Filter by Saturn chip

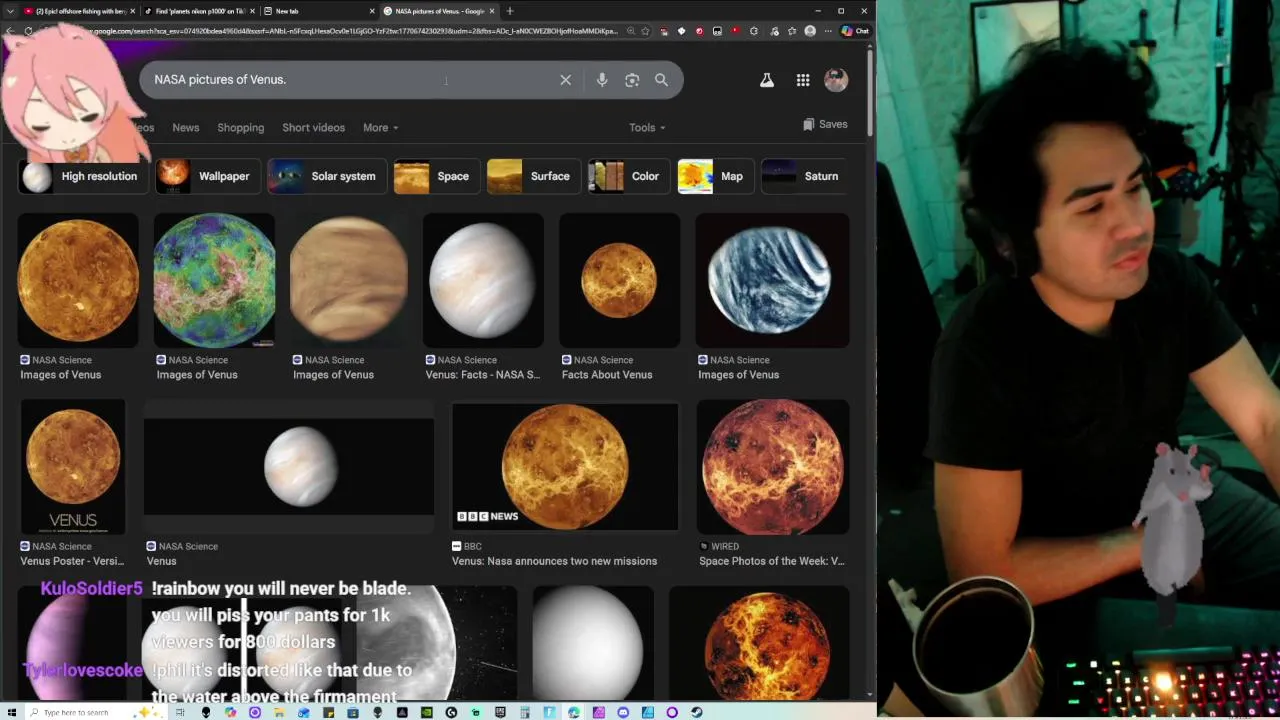[804, 176]
